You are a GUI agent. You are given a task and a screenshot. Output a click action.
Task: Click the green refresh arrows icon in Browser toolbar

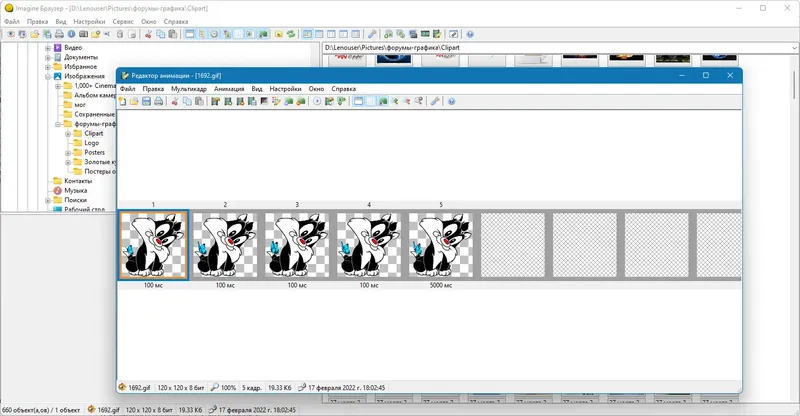click(x=291, y=34)
